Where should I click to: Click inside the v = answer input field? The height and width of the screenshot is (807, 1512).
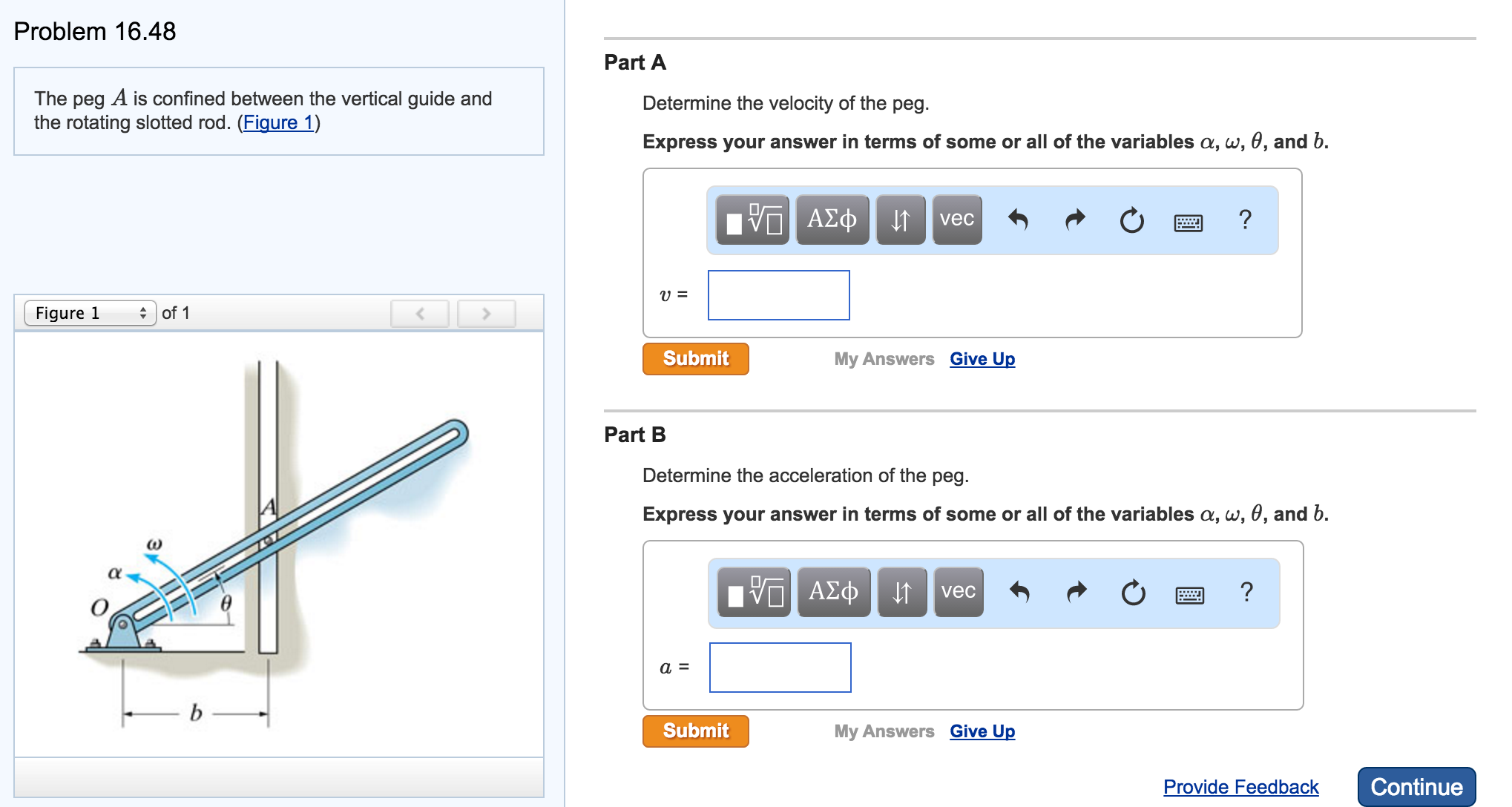tap(778, 295)
